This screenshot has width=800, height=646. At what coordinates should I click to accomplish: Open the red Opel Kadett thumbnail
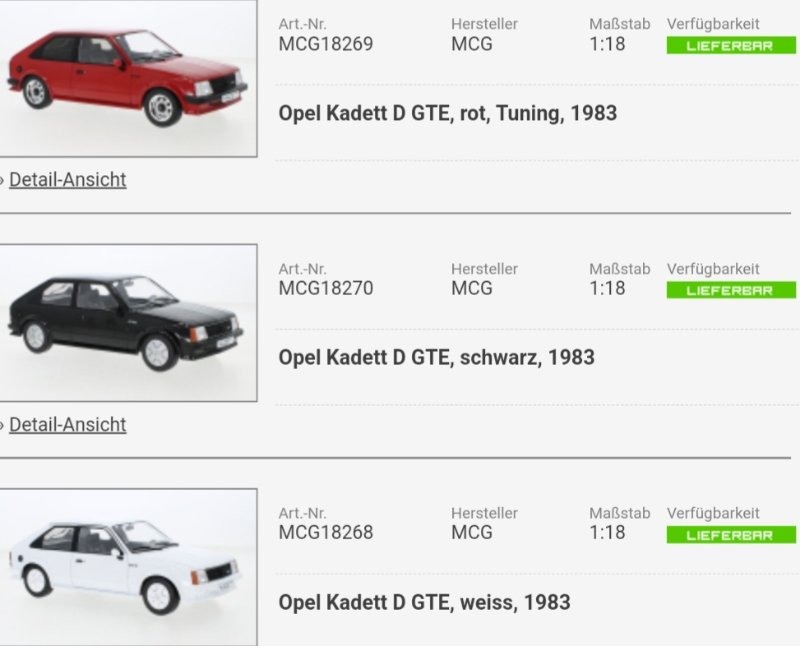[127, 78]
